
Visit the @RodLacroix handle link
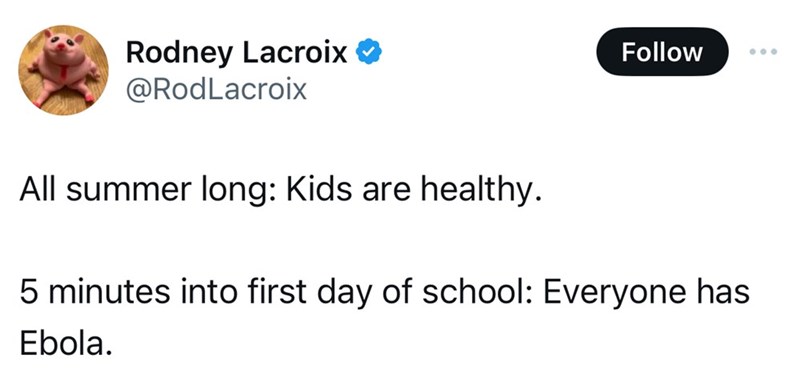click(216, 90)
